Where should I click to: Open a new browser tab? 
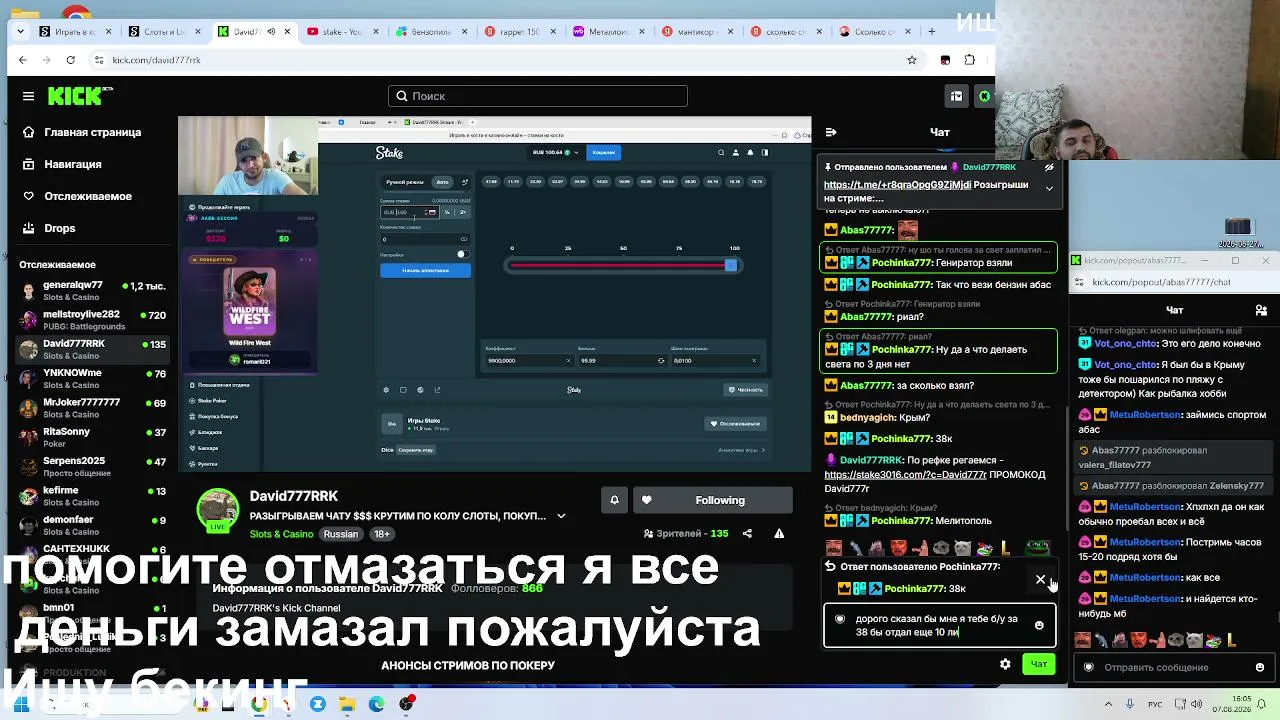932,31
